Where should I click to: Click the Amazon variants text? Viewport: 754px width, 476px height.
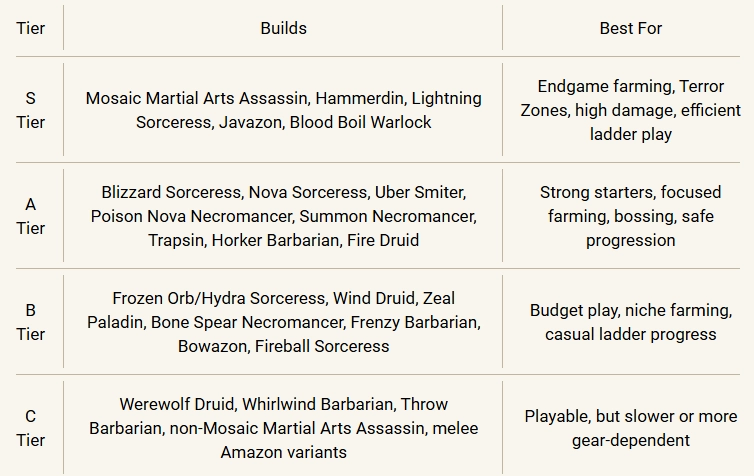pos(283,452)
